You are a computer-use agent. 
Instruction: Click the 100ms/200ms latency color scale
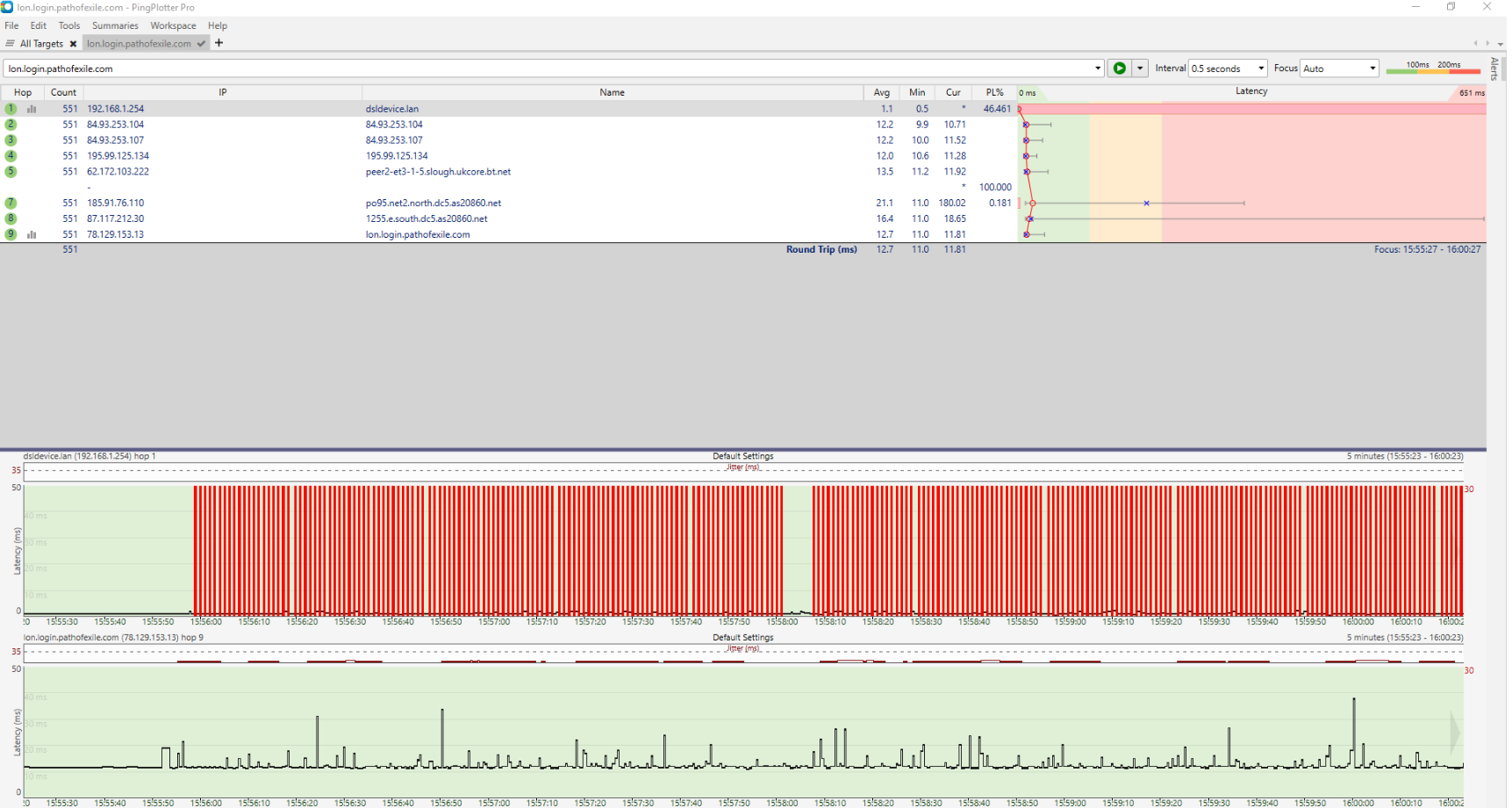coord(1433,68)
